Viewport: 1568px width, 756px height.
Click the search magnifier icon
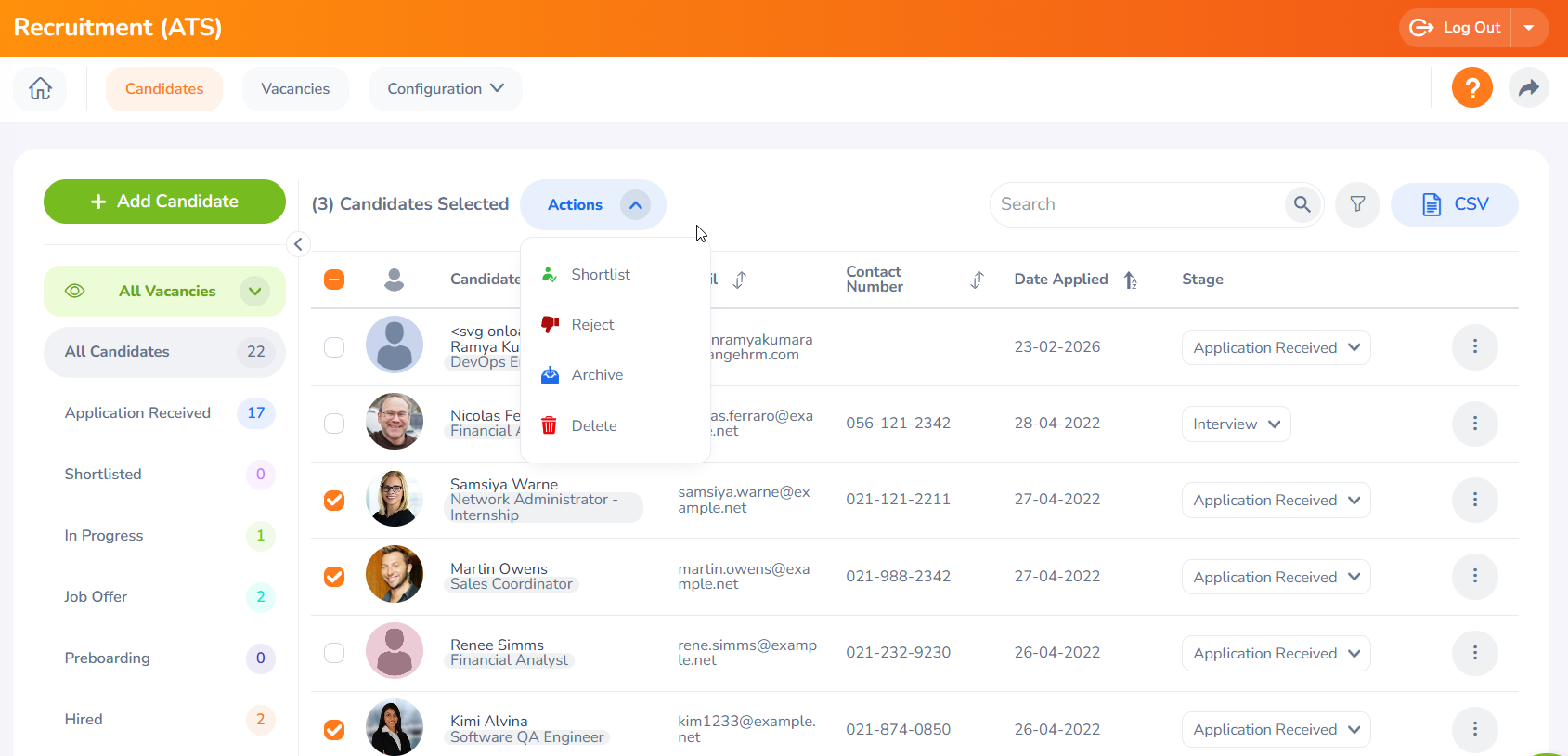[x=1302, y=204]
